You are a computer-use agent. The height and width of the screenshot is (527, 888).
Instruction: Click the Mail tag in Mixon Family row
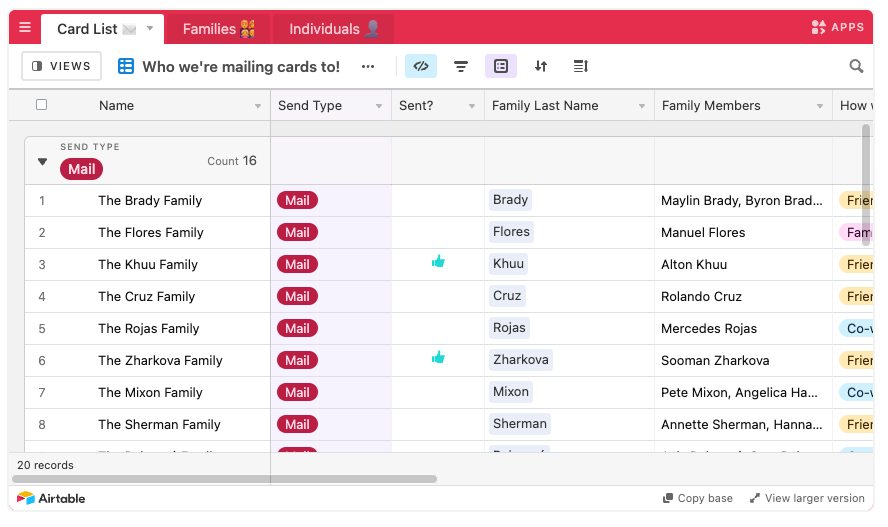click(x=297, y=393)
